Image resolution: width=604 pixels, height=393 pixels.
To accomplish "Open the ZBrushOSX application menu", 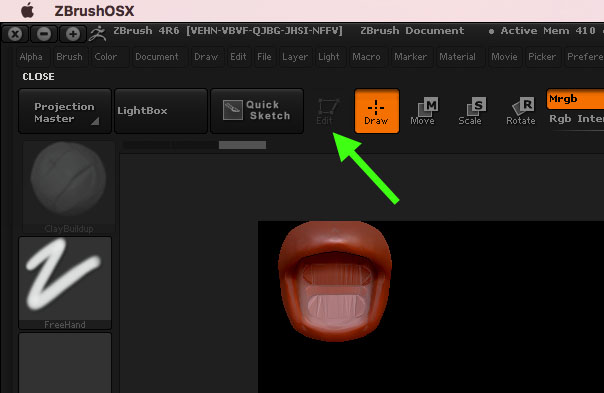I will pyautogui.click(x=94, y=11).
